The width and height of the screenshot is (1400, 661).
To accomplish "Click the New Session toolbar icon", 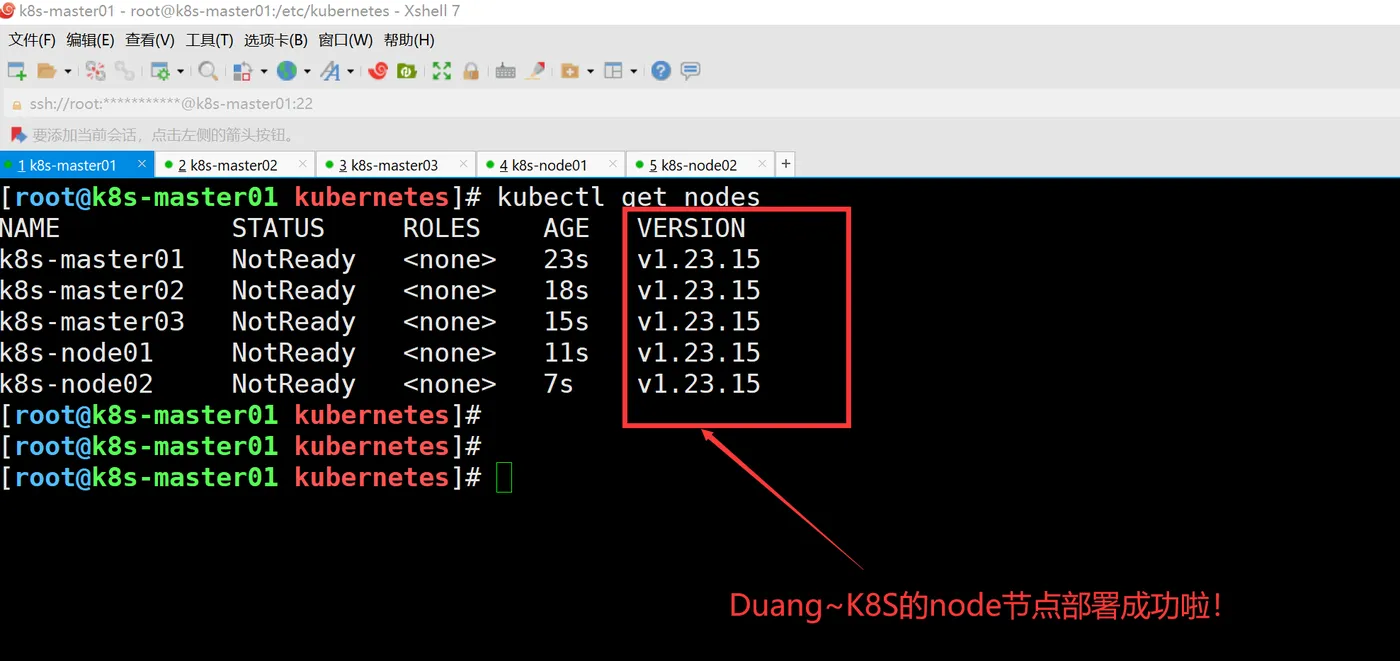I will click(x=16, y=71).
